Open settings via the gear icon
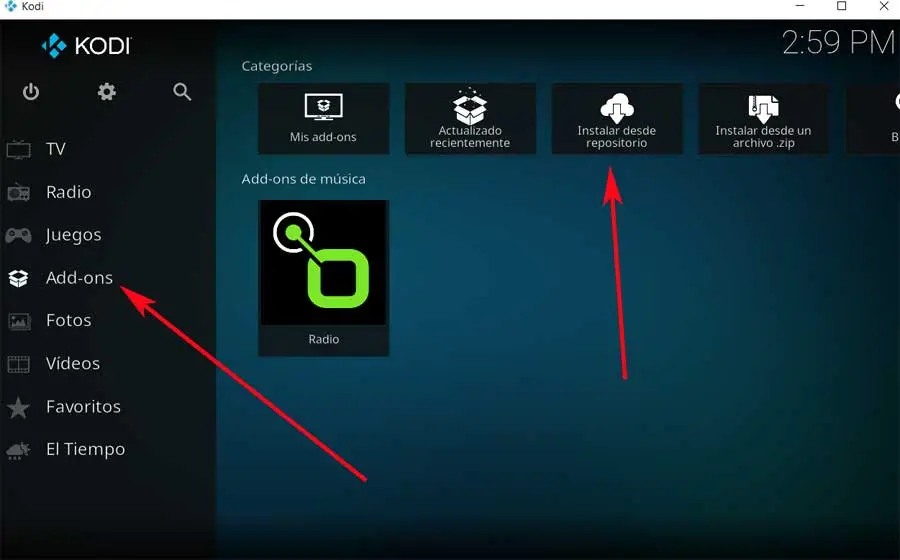The image size is (900, 560). click(x=107, y=92)
